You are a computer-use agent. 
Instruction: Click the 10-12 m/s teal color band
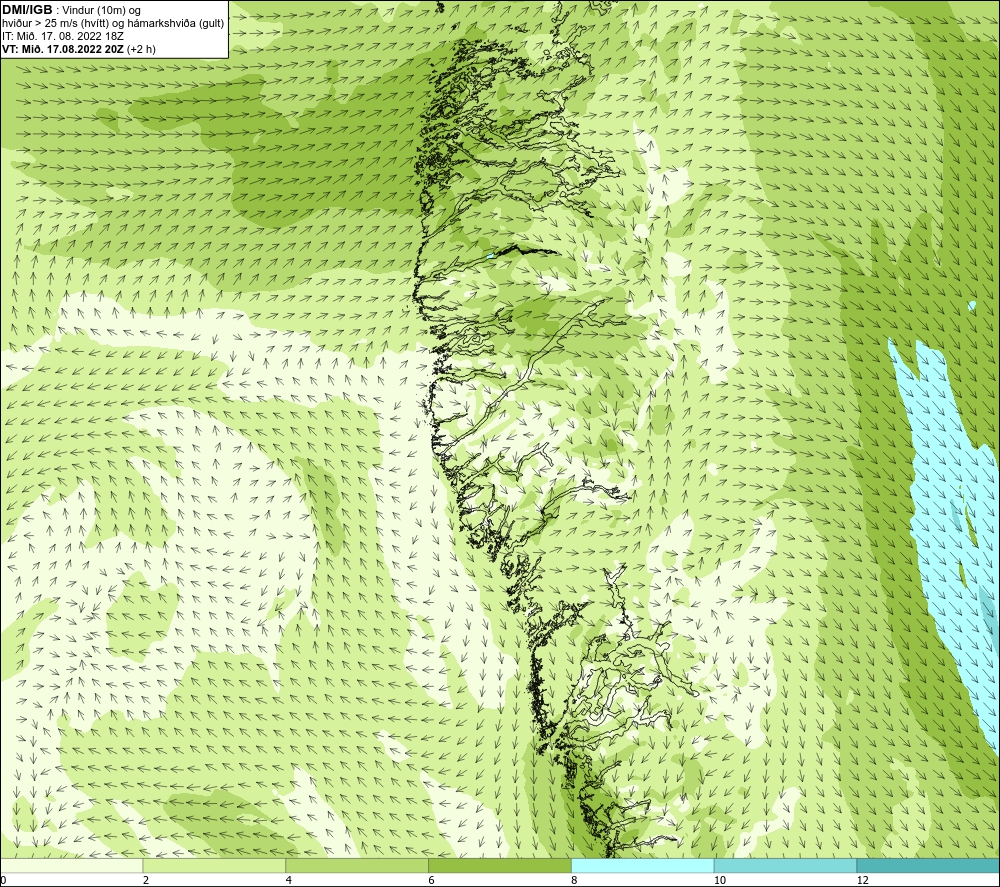785,865
